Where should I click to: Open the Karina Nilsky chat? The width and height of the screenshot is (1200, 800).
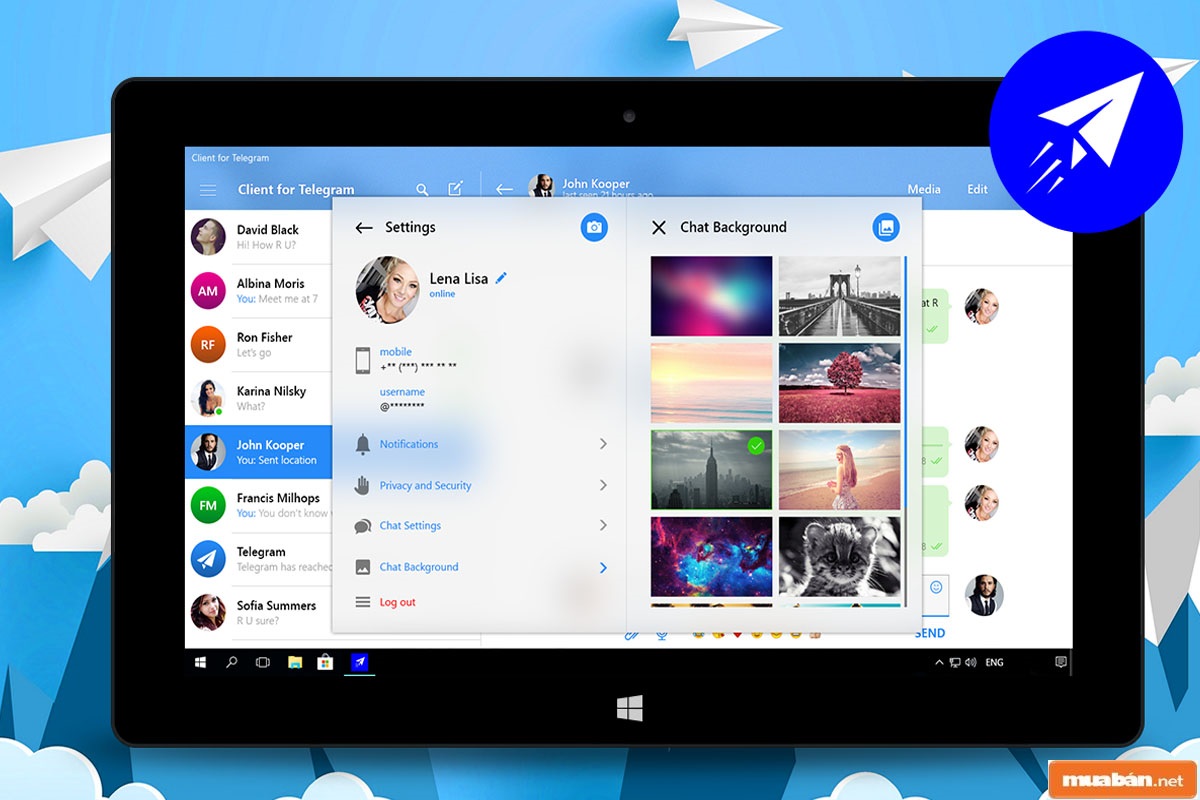tap(259, 399)
